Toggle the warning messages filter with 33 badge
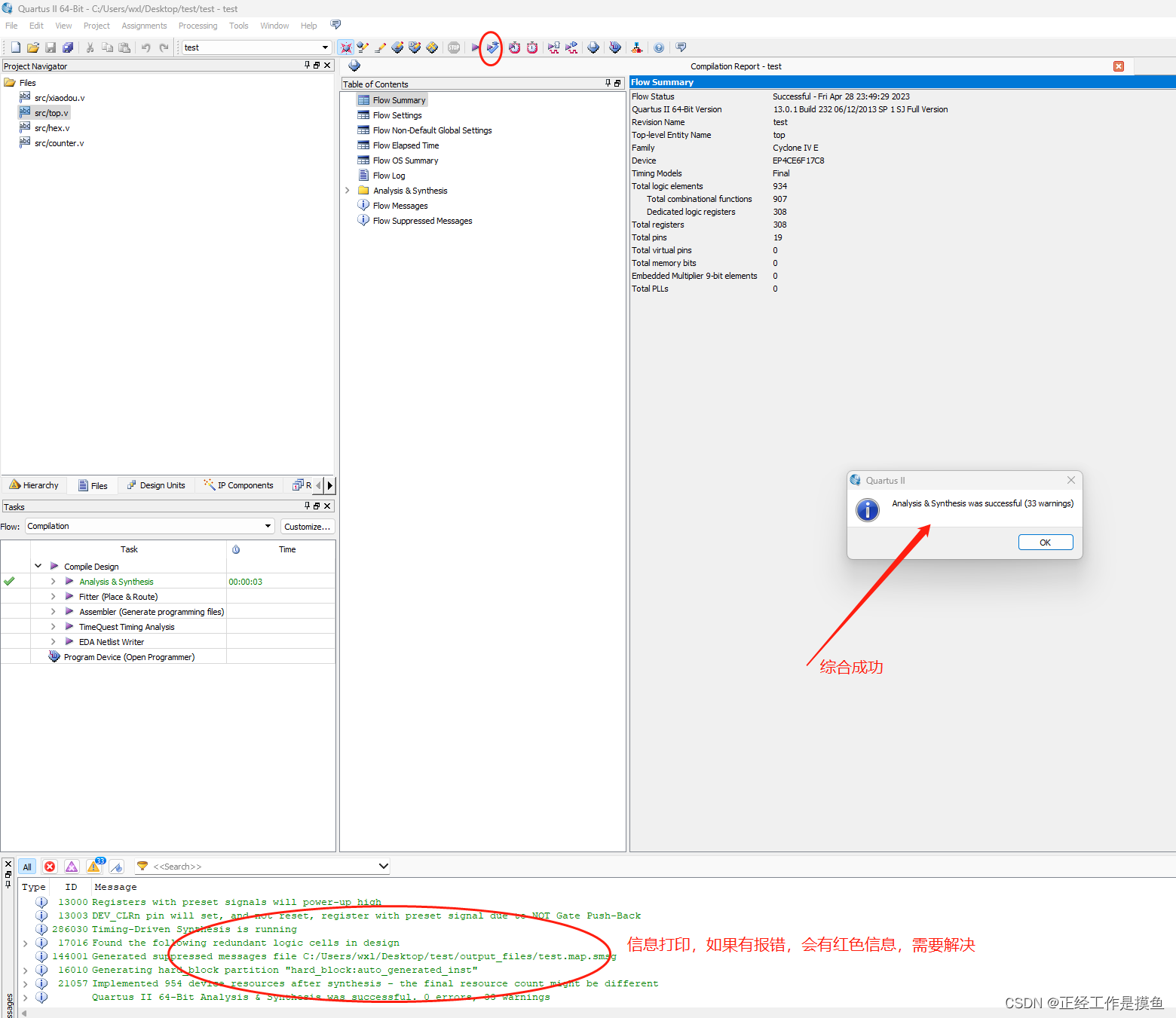 (x=94, y=867)
